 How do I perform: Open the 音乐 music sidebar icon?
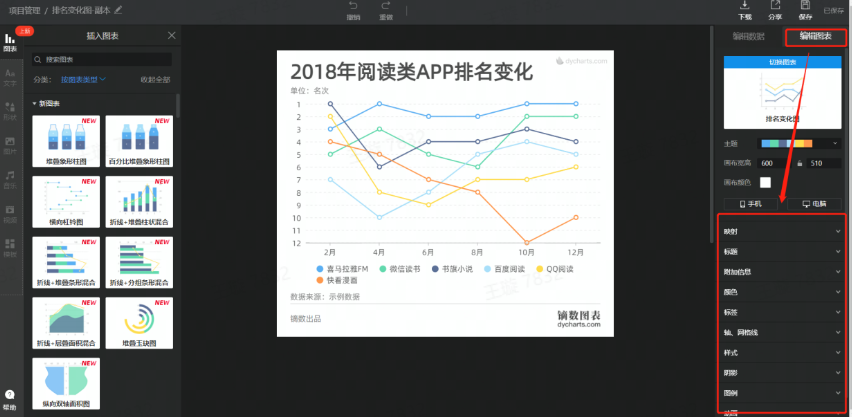10,179
